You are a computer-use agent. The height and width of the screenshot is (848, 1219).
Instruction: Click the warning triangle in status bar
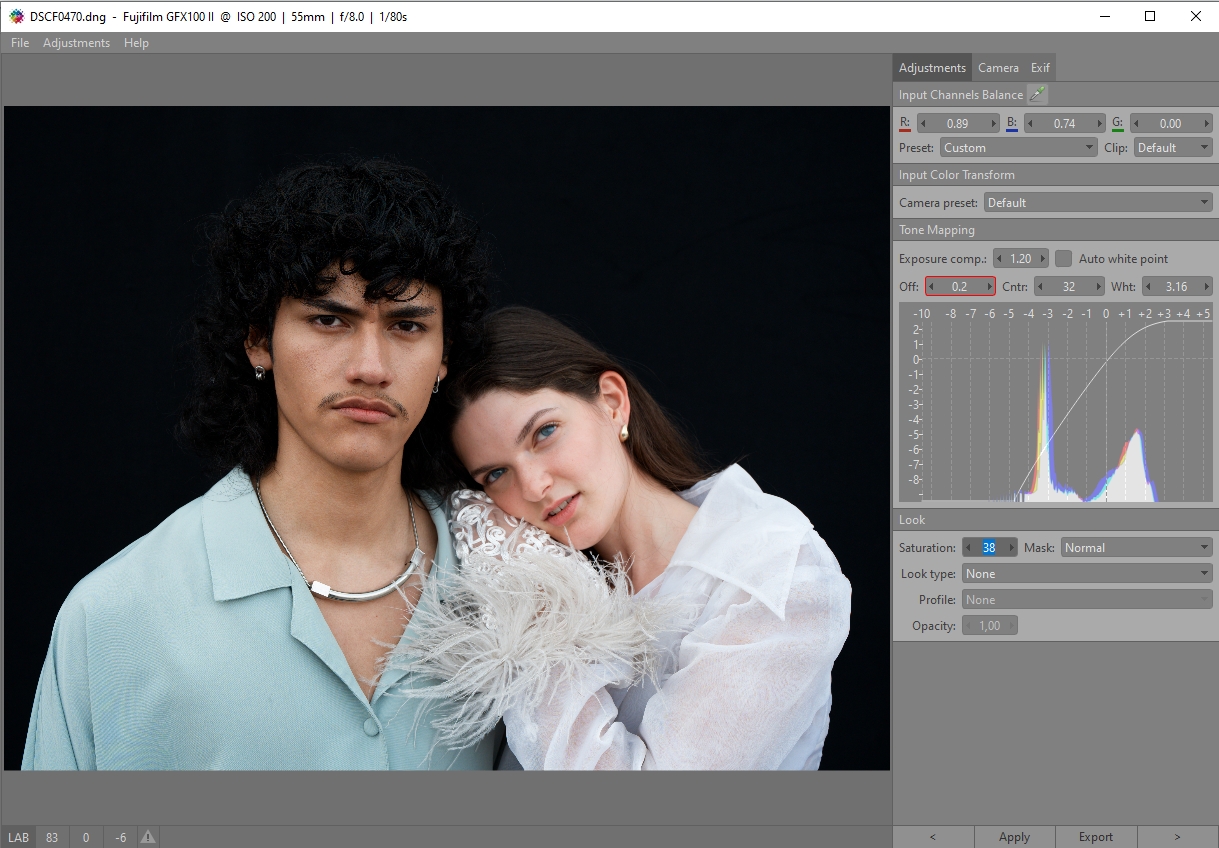pyautogui.click(x=148, y=837)
